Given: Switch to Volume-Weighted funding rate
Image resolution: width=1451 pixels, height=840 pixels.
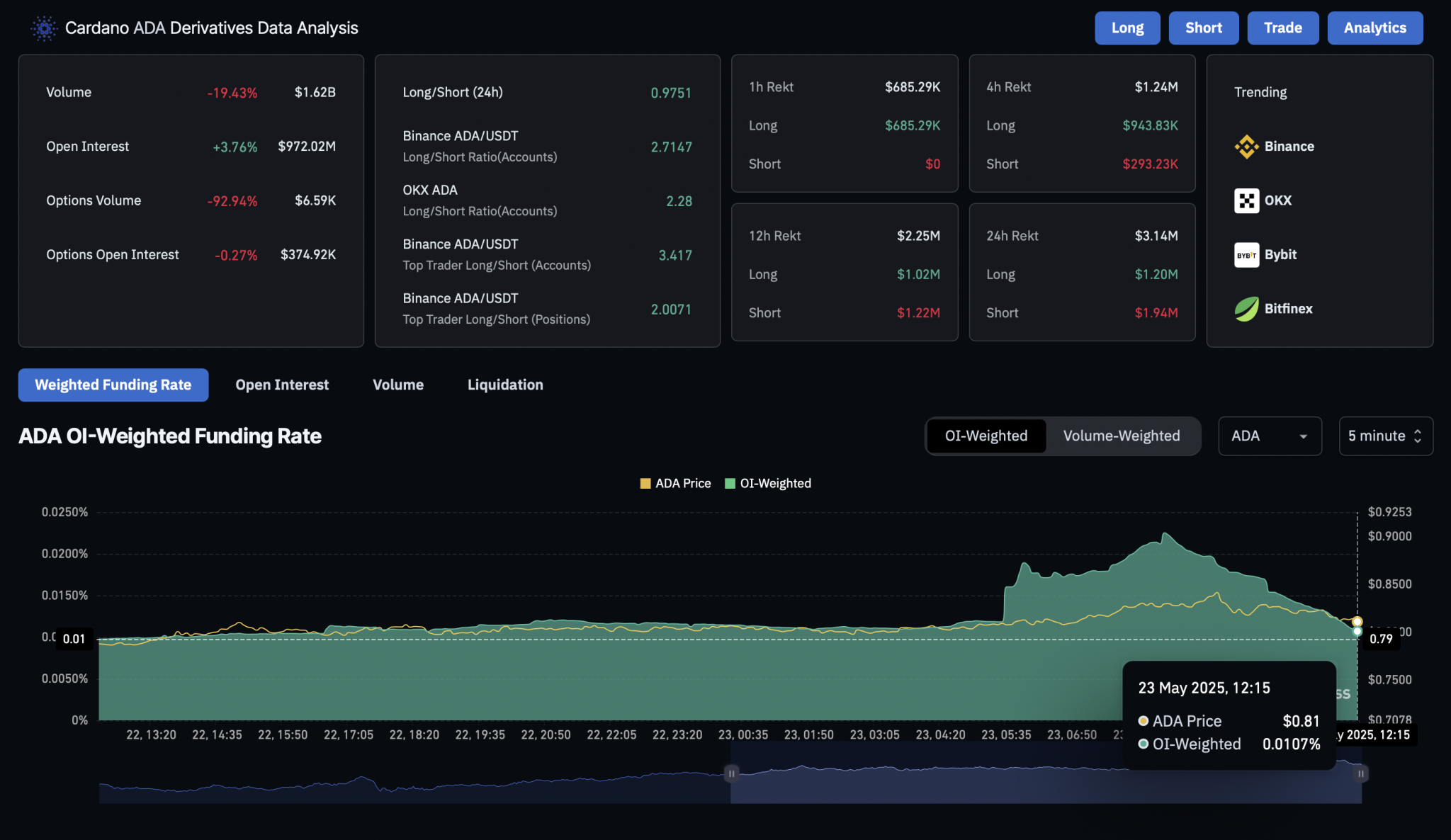Looking at the screenshot, I should (x=1121, y=436).
